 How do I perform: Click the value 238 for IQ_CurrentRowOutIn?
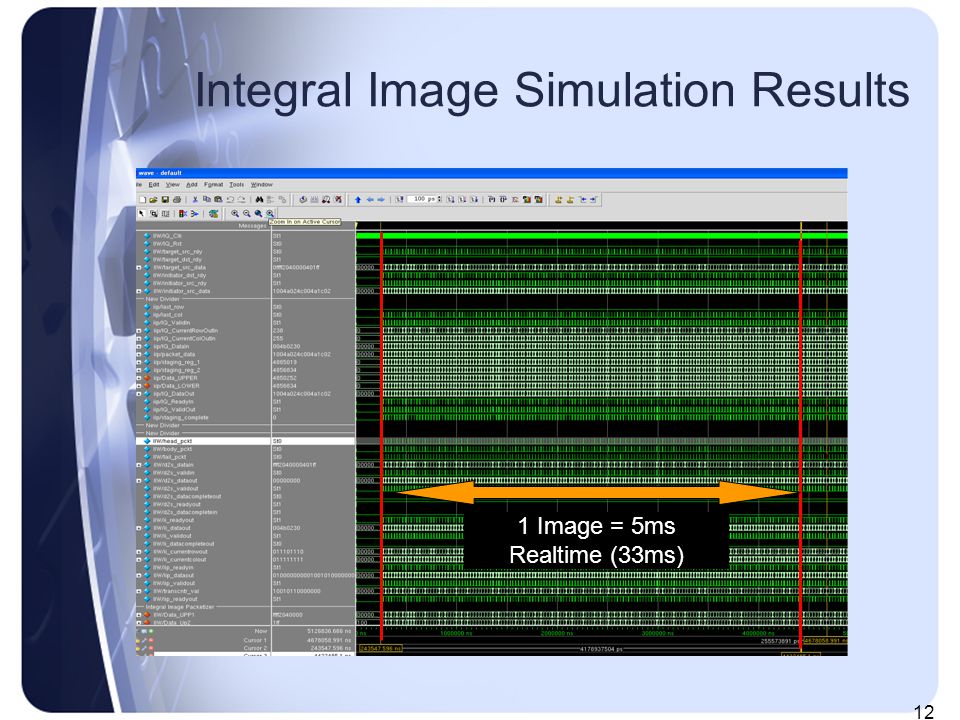[278, 331]
